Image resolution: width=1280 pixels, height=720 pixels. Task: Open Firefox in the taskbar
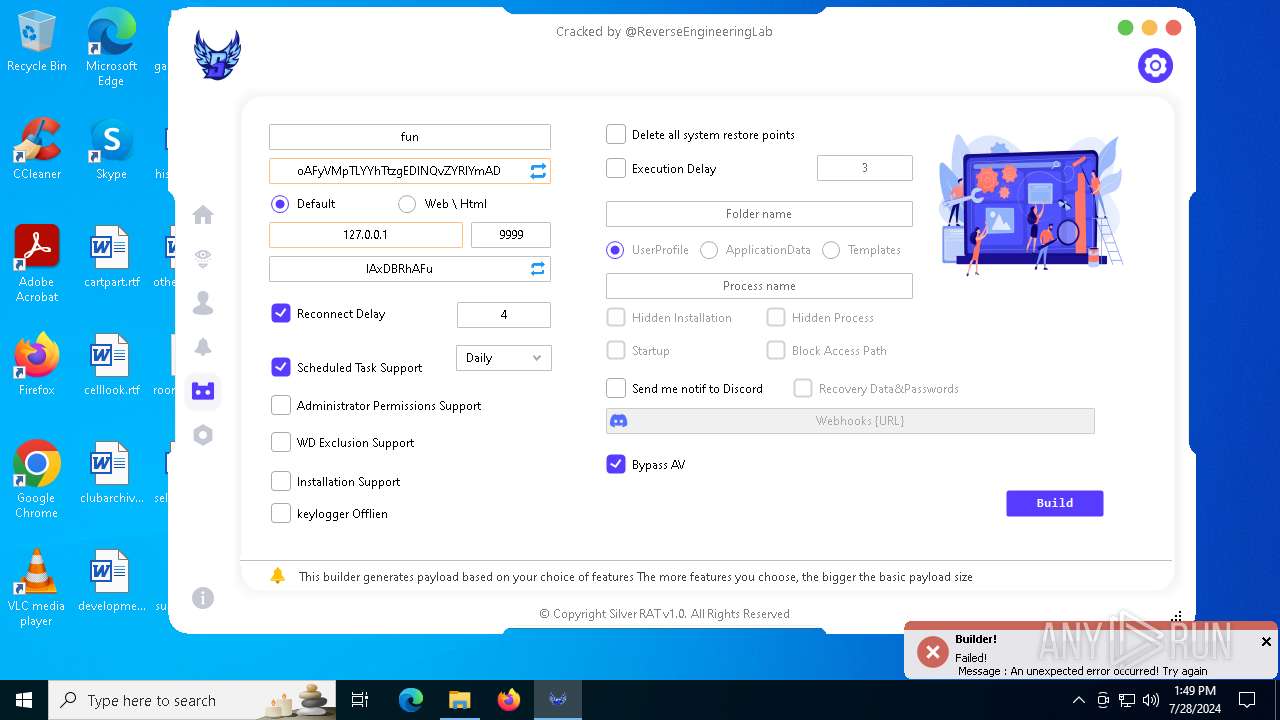pyautogui.click(x=509, y=700)
